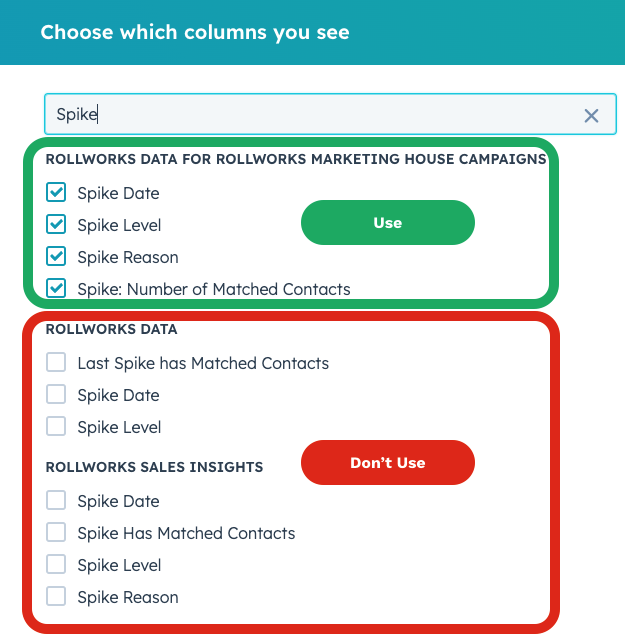
Task: Click the 'Spike: Number of Matched Contacts' label text
Action: tap(214, 289)
